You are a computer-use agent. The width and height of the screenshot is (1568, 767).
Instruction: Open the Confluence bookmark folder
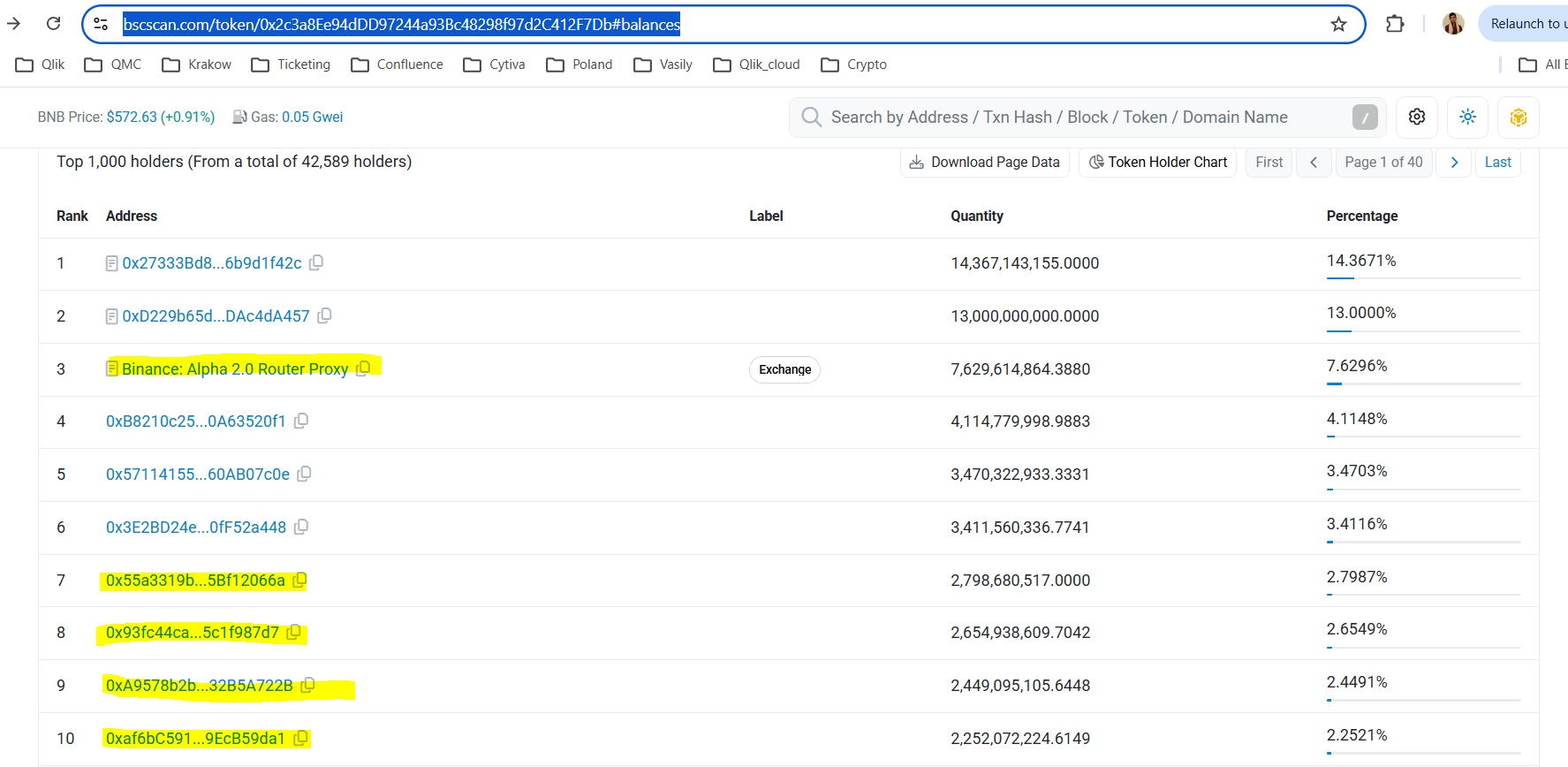[x=397, y=65]
